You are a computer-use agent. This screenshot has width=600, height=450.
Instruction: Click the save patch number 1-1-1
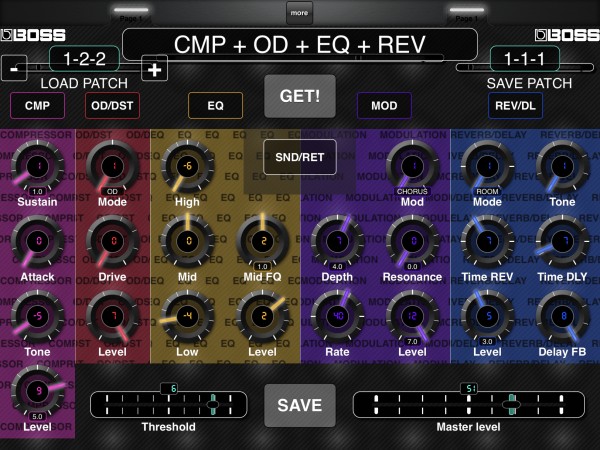pyautogui.click(x=524, y=59)
